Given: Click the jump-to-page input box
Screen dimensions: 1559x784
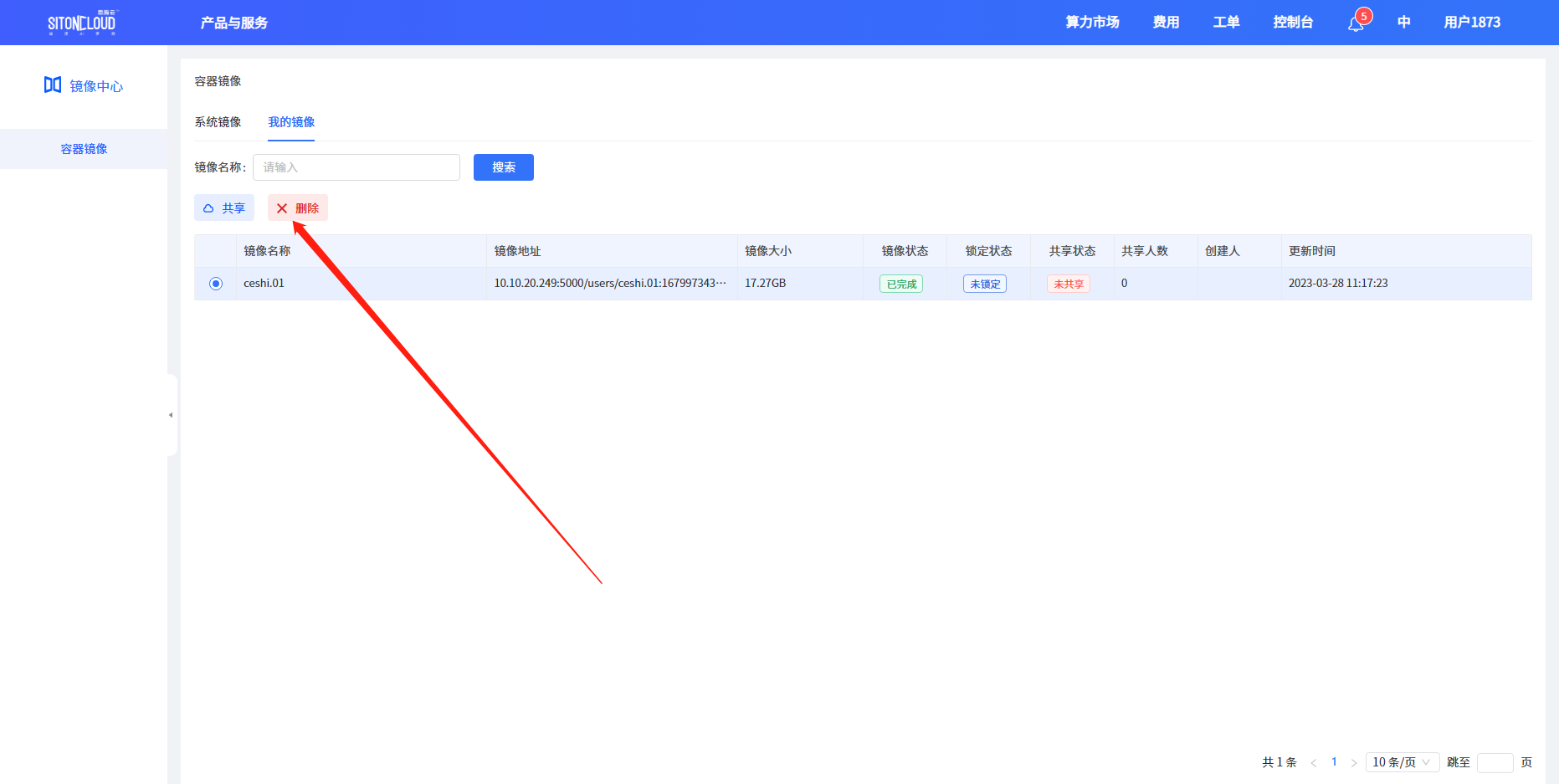Looking at the screenshot, I should click(1495, 762).
